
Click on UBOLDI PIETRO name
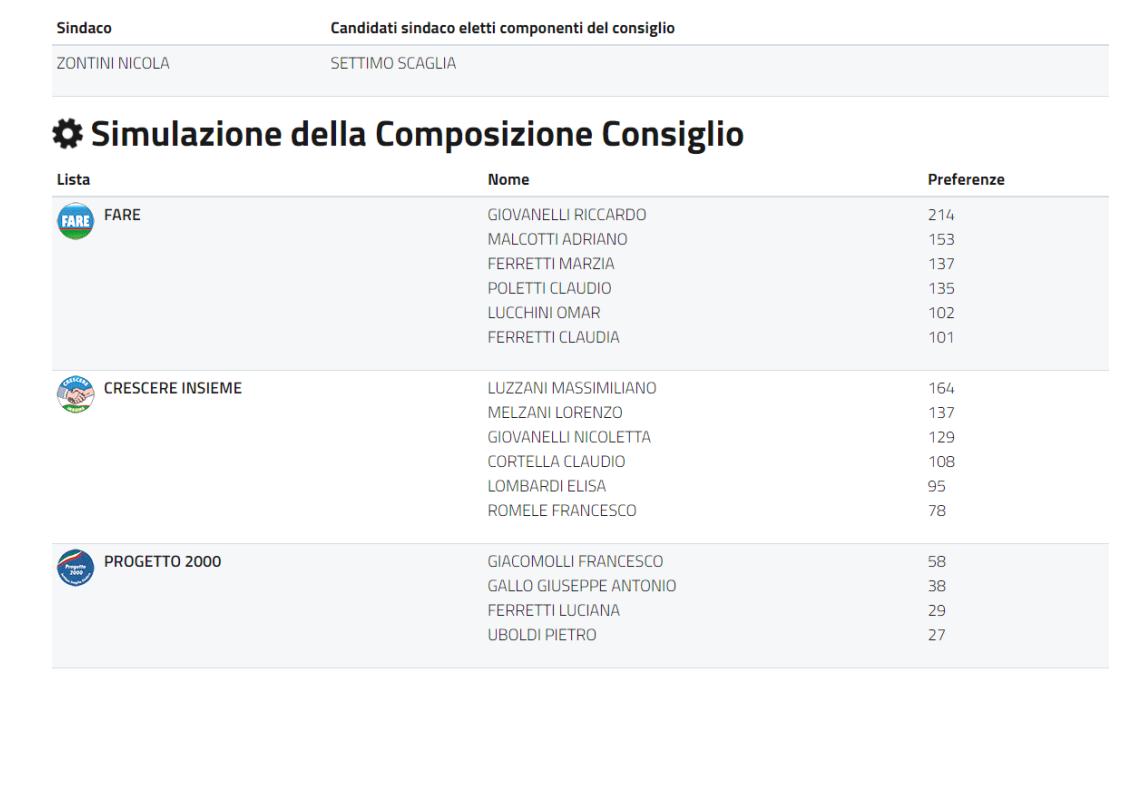click(x=542, y=635)
